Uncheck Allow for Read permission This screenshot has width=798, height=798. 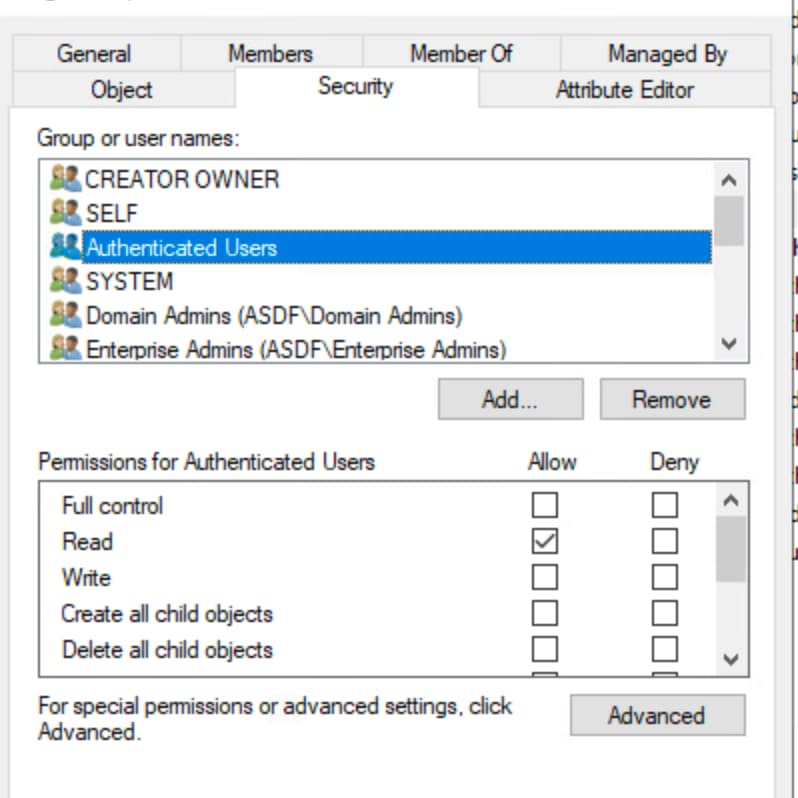pos(545,541)
